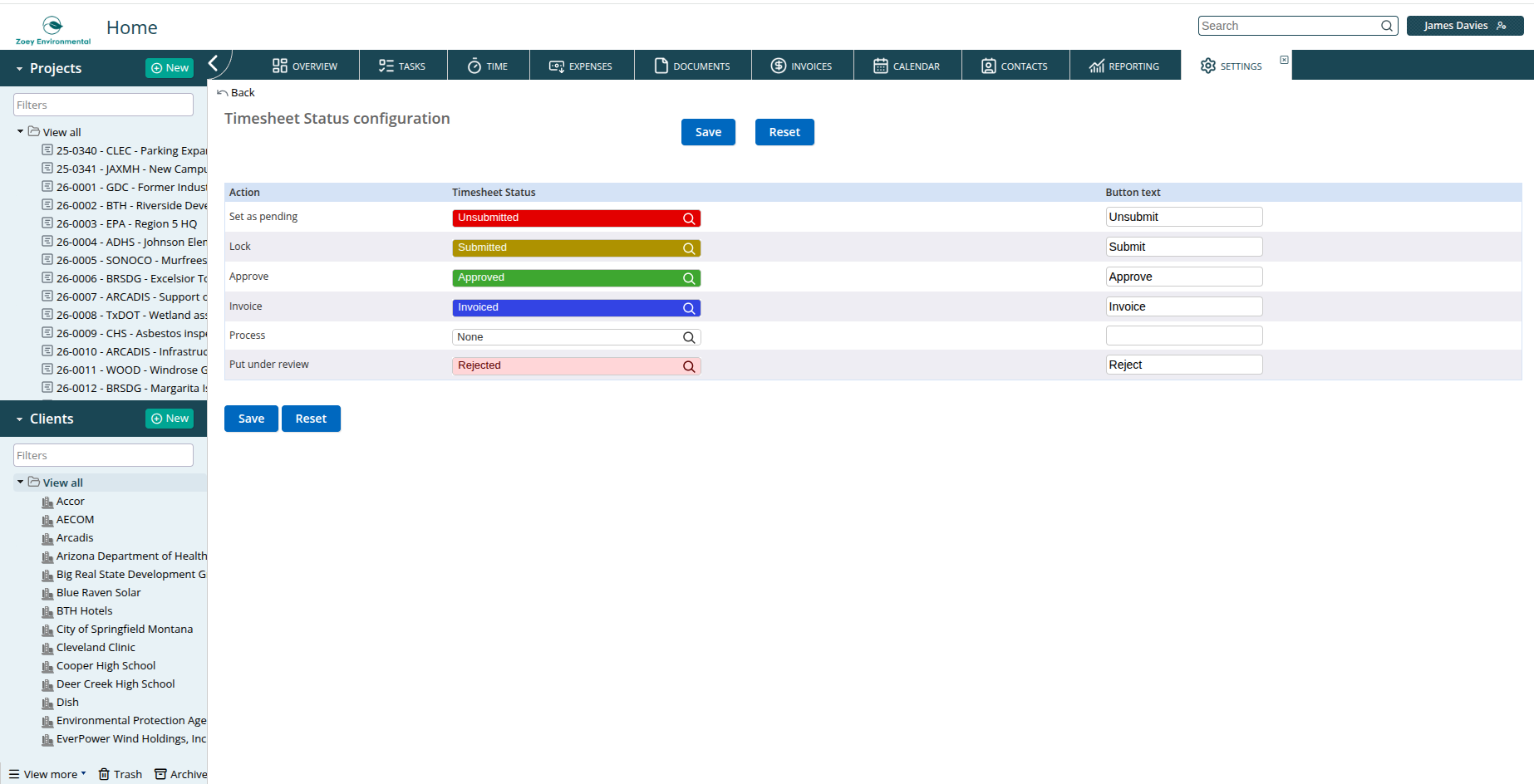Click the Contacts icon
The image size is (1534, 784).
tap(989, 66)
